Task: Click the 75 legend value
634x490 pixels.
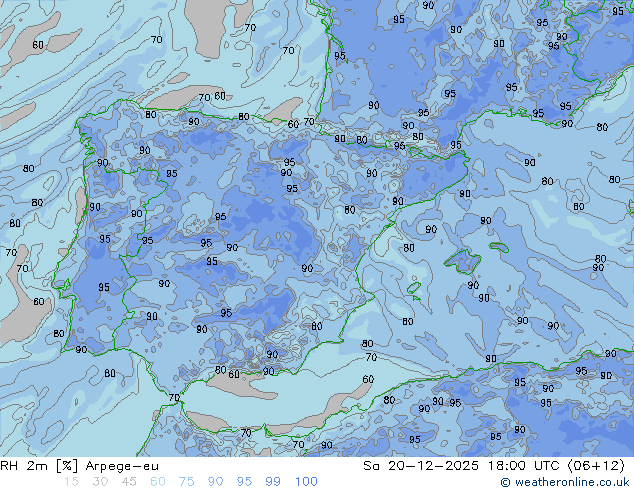Action: coord(186,482)
